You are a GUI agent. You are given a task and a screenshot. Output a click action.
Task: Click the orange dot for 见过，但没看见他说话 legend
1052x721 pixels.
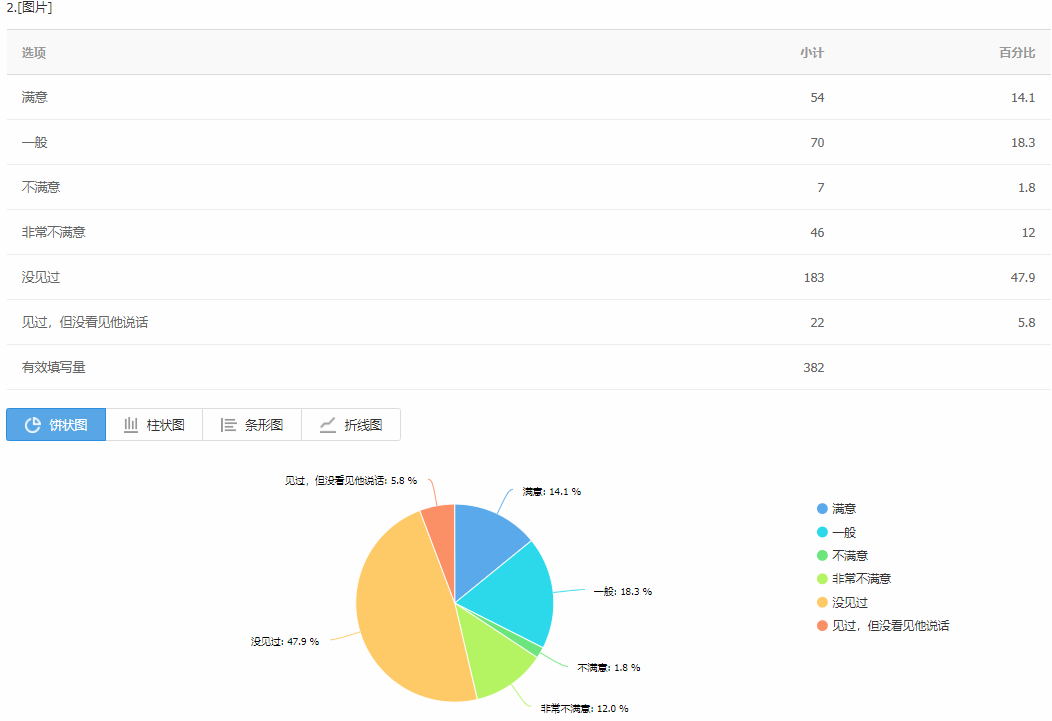point(822,626)
